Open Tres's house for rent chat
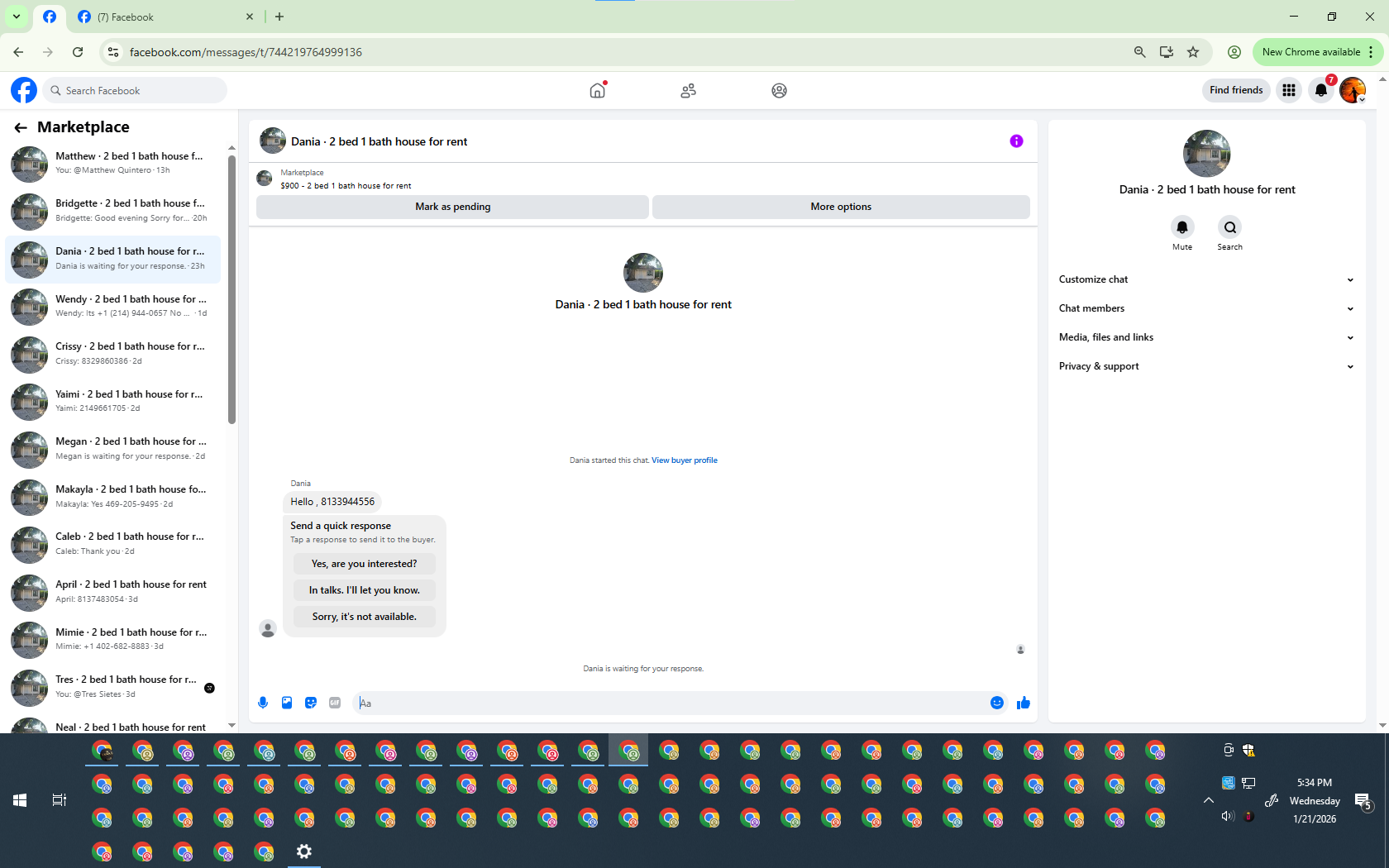 (x=113, y=687)
